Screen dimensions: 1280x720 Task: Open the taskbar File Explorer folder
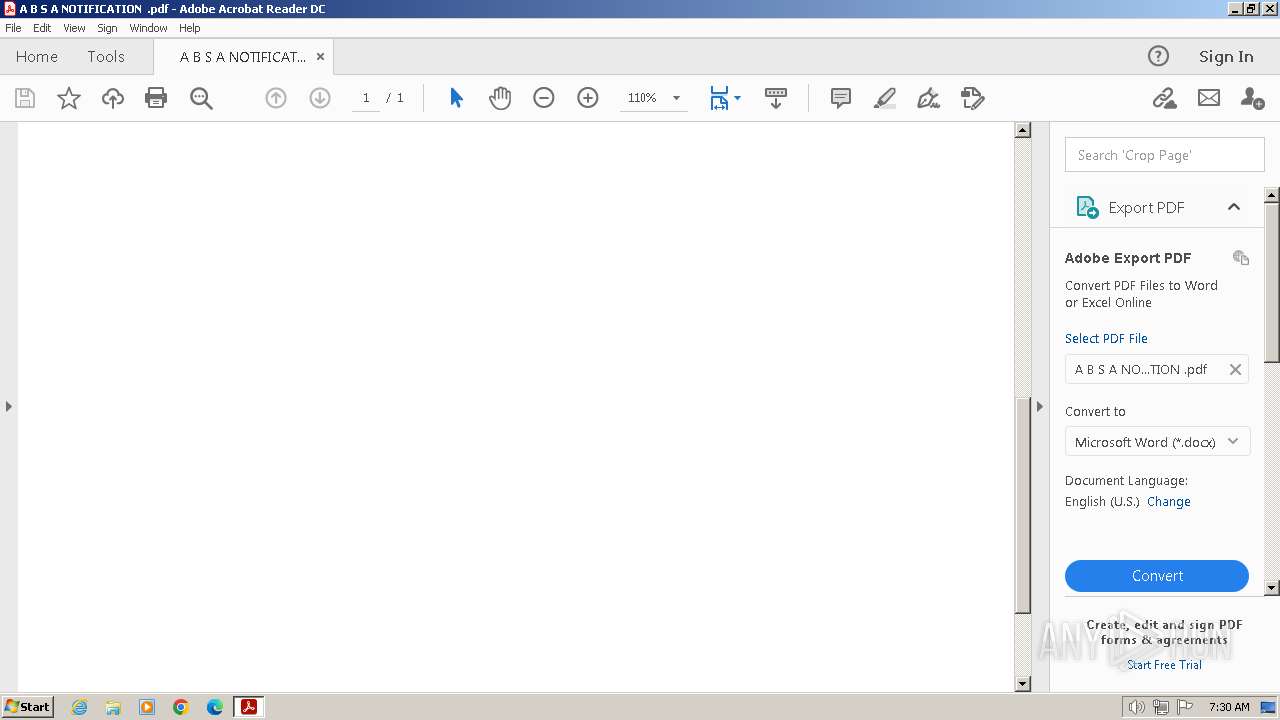click(x=113, y=707)
